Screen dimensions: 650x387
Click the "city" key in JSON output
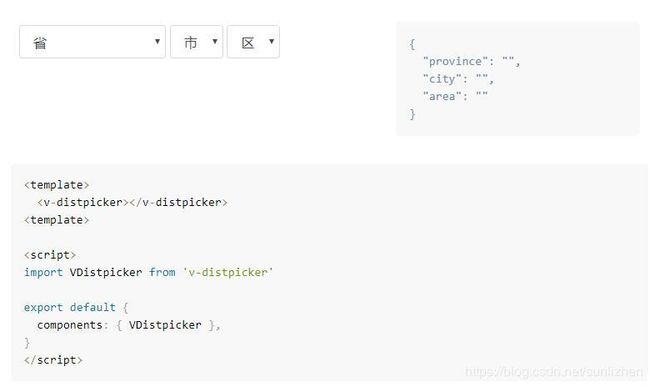pos(442,79)
